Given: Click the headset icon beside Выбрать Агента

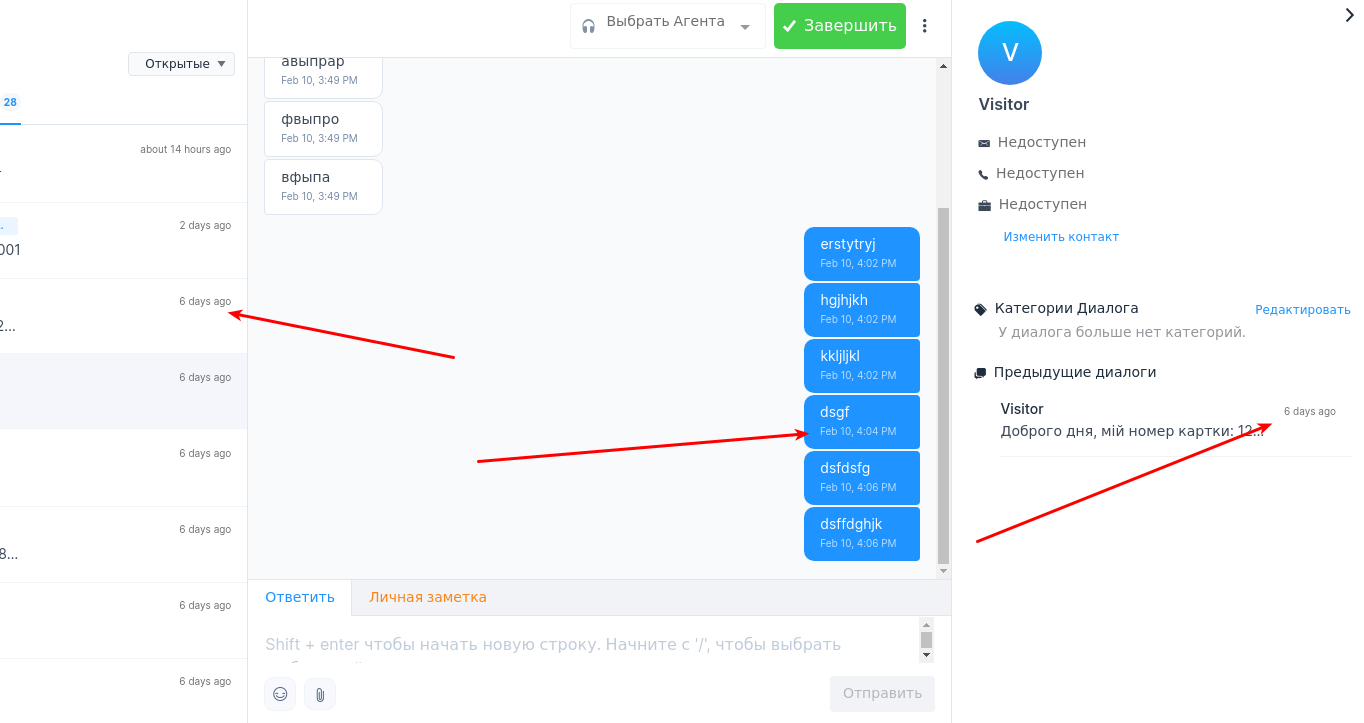Looking at the screenshot, I should click(x=590, y=25).
